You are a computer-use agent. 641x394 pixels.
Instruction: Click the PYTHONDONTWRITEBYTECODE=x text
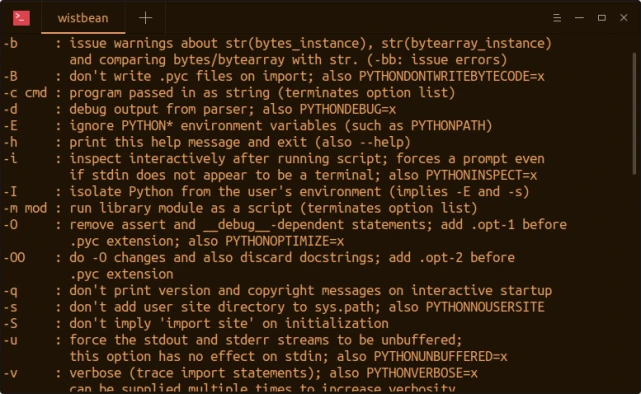point(452,76)
